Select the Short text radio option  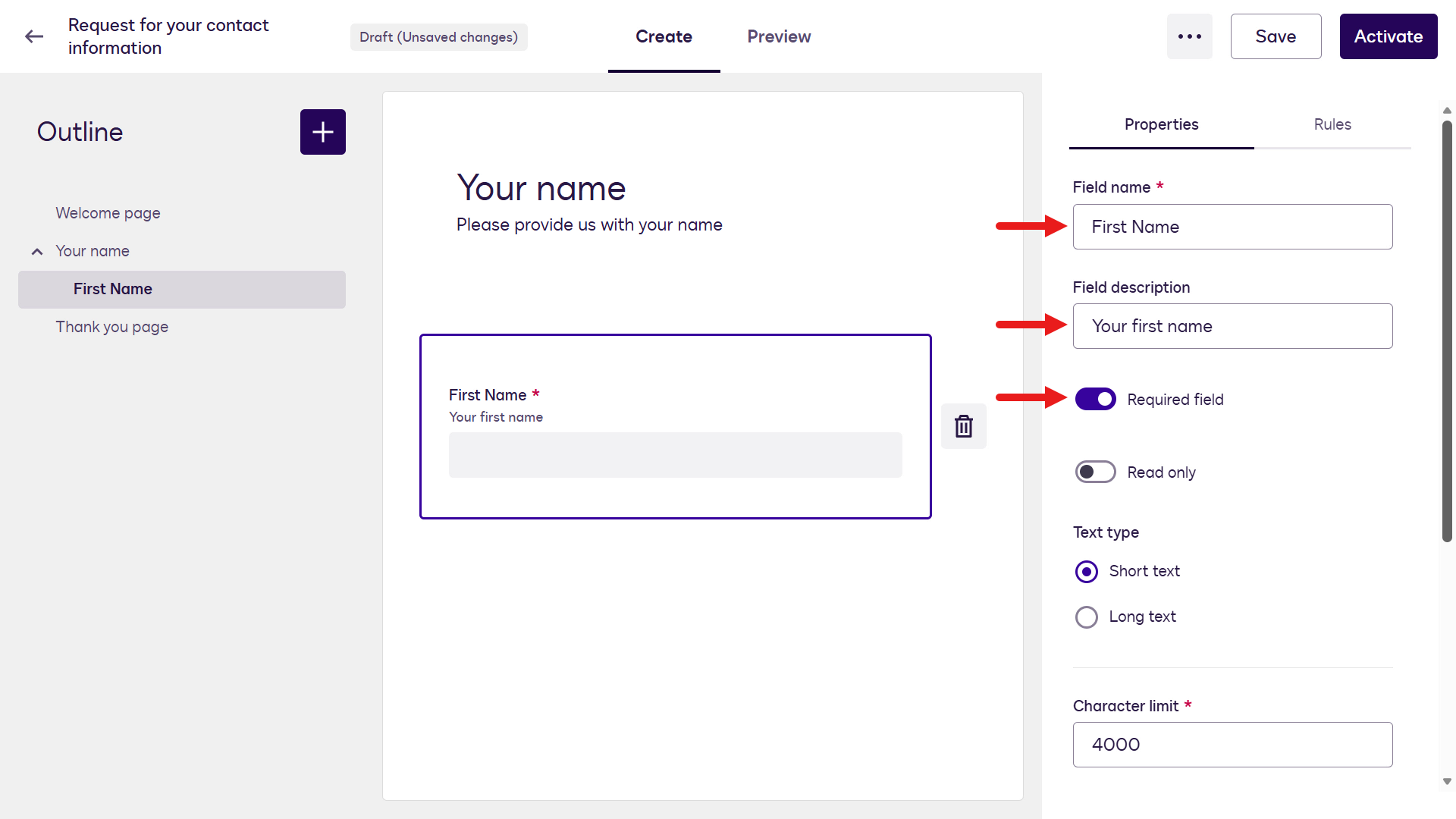coord(1087,572)
